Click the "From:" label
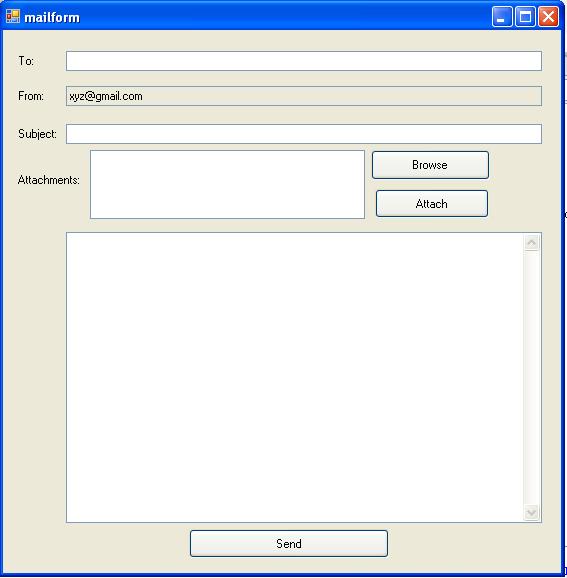This screenshot has height=578, width=567. coord(31,96)
